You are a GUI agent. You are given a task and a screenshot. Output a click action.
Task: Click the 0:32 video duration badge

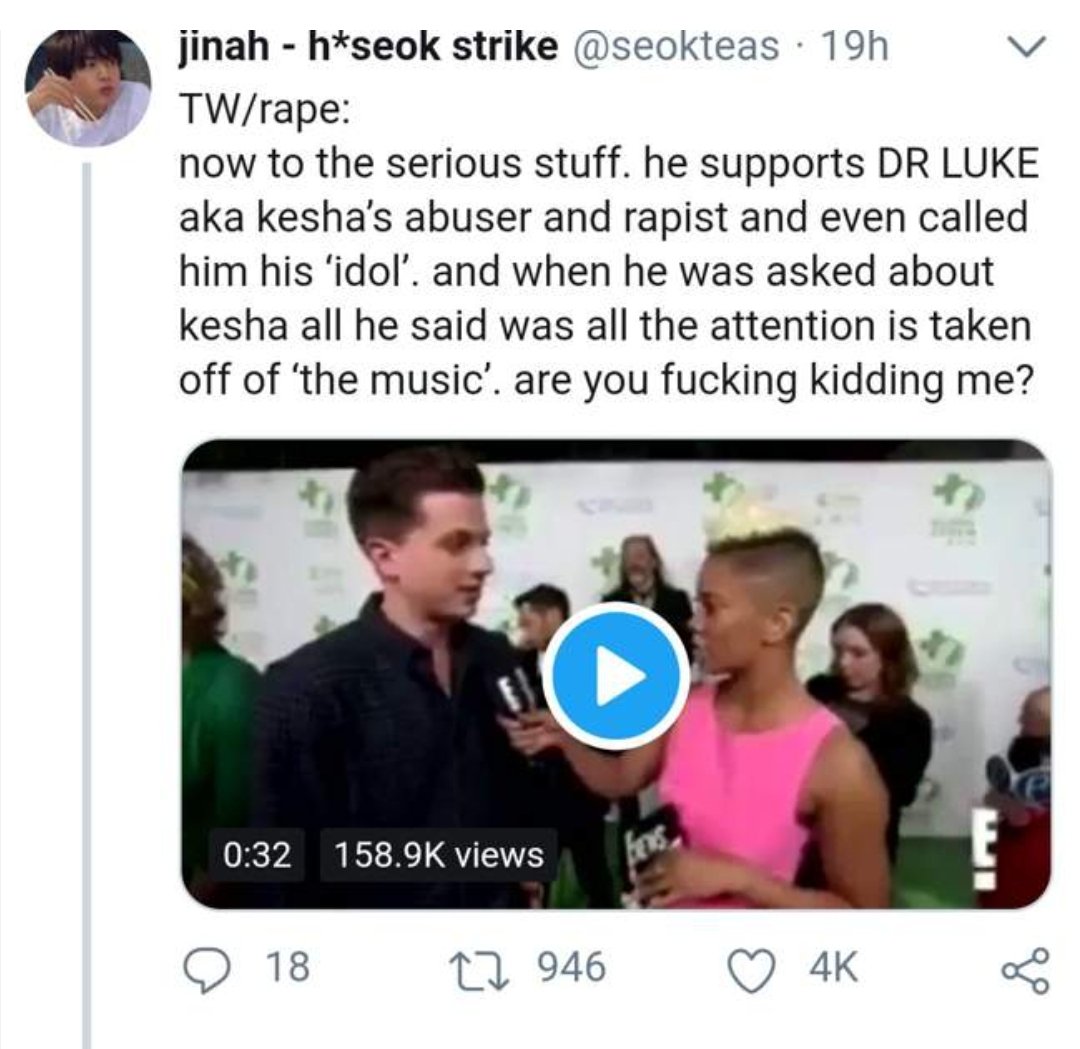pos(258,854)
